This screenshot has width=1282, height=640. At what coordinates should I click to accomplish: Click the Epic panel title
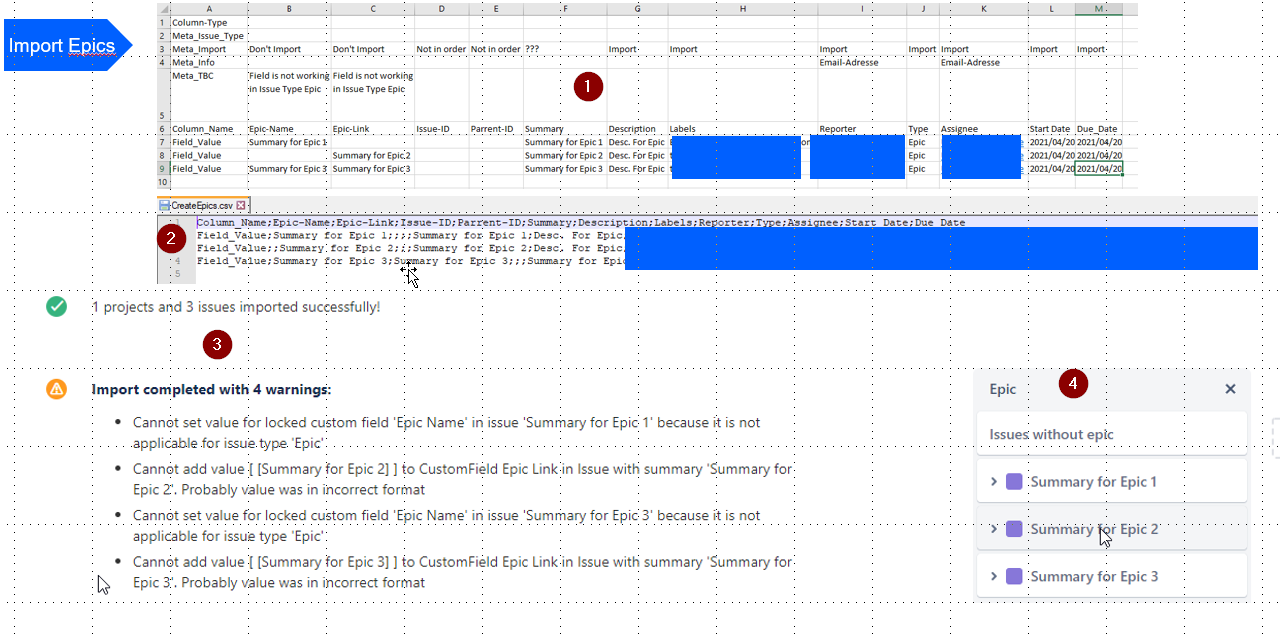1002,389
